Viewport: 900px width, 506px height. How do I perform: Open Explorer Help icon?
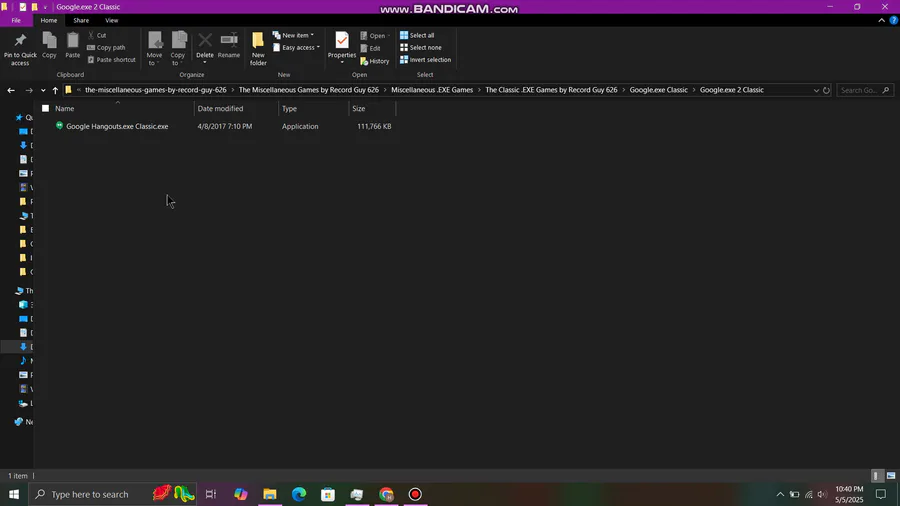coord(894,21)
